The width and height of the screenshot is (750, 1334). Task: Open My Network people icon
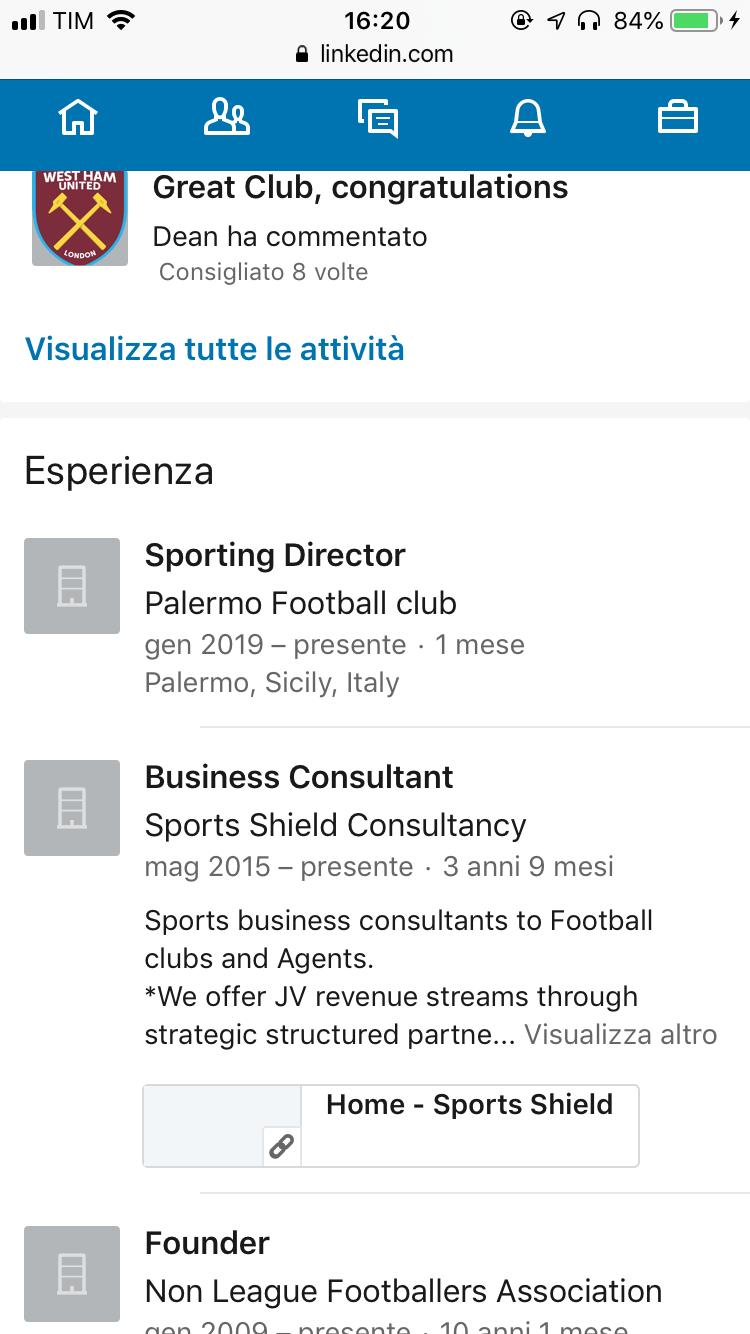227,118
